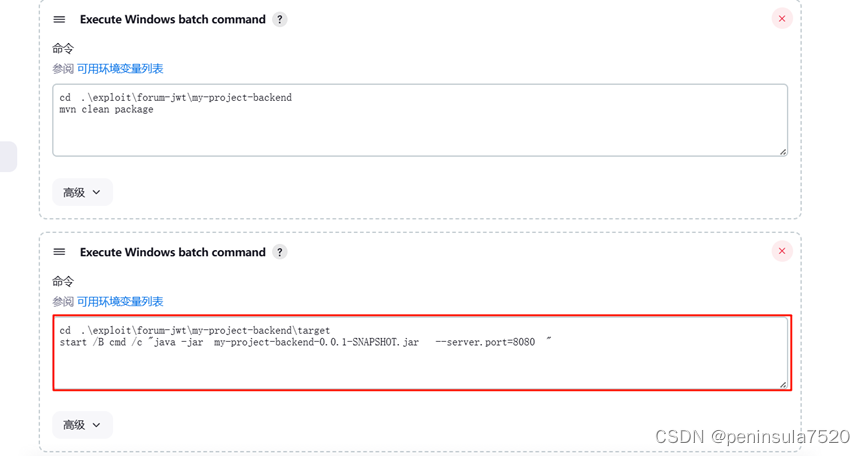This screenshot has height=456, width=865.
Task: Click resize grip of the java -jar command textarea
Action: (x=783, y=384)
